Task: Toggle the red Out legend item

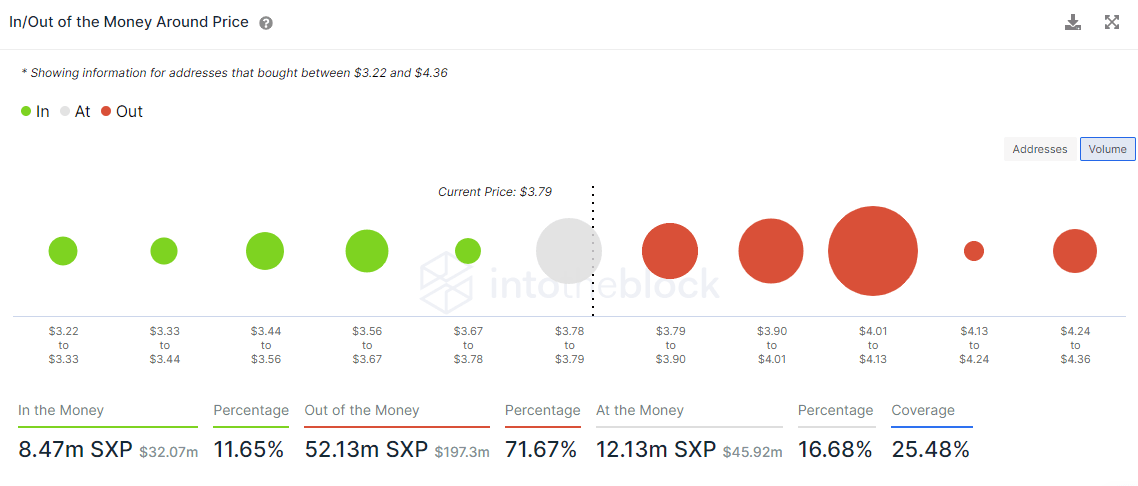Action: coord(122,112)
